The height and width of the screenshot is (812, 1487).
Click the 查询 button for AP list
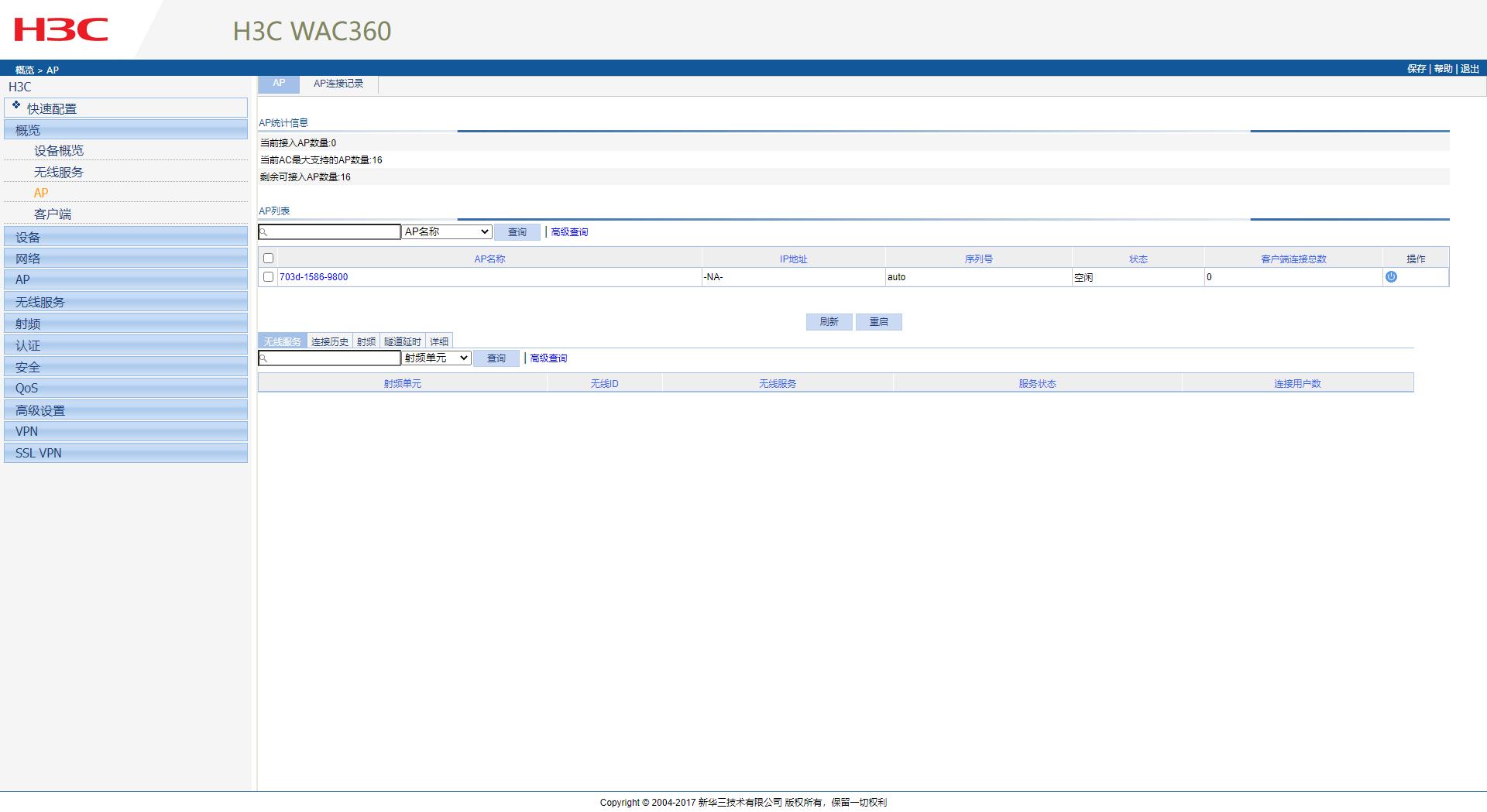tap(517, 232)
